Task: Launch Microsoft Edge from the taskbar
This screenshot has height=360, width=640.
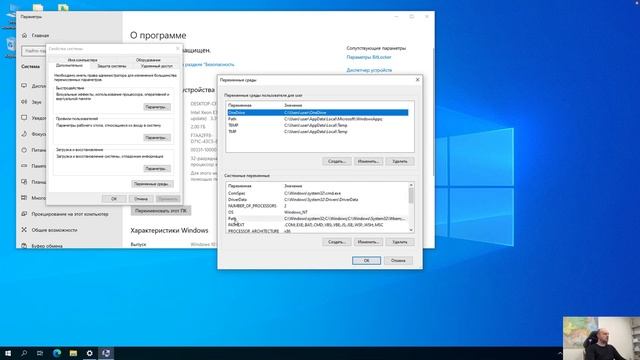Action: tap(57, 353)
